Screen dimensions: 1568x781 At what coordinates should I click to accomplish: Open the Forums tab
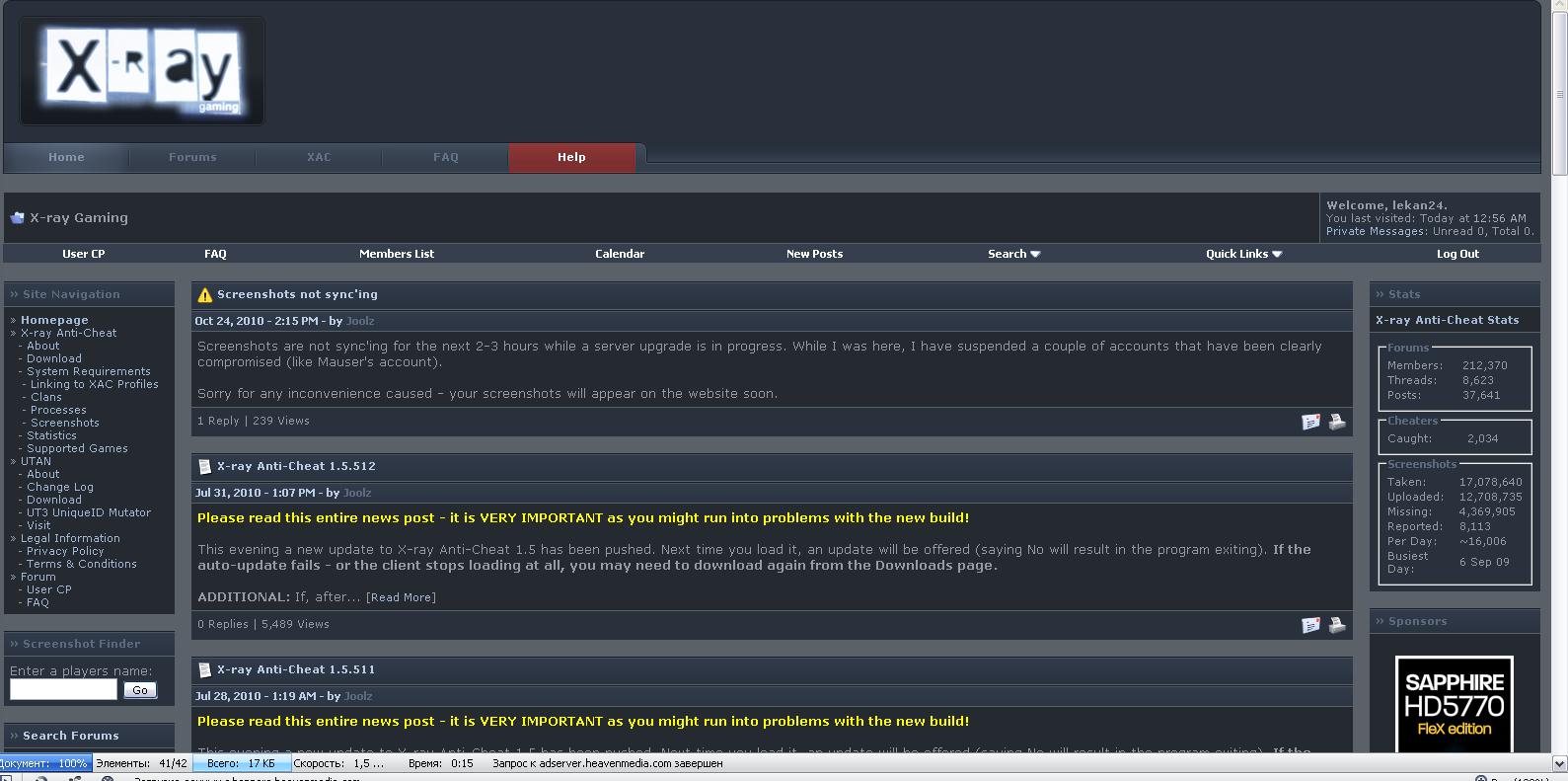[x=192, y=157]
